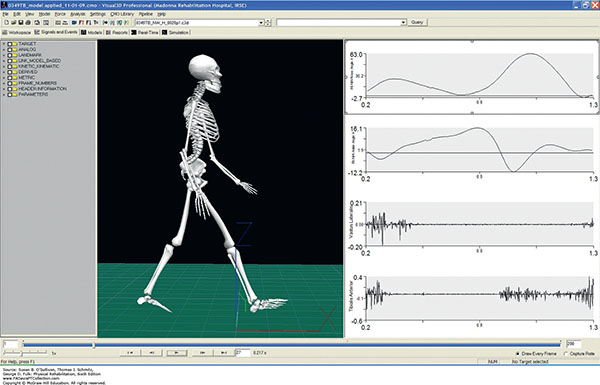The height and width of the screenshot is (385, 600).
Task: Switch to the Signals and Events tab
Action: [x=56, y=32]
